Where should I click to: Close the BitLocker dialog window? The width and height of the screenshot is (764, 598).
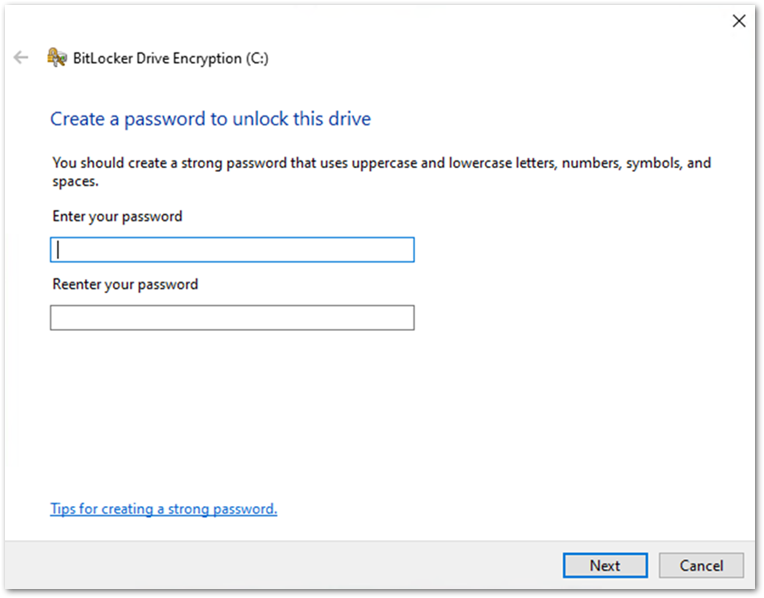pyautogui.click(x=739, y=21)
